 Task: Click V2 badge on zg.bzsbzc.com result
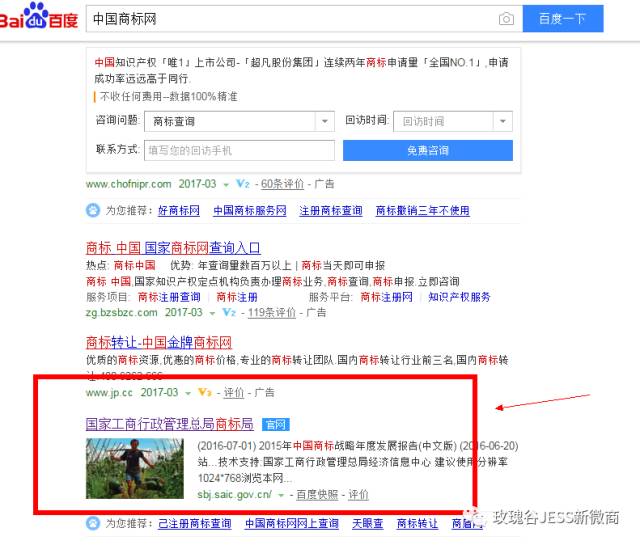(x=229, y=313)
